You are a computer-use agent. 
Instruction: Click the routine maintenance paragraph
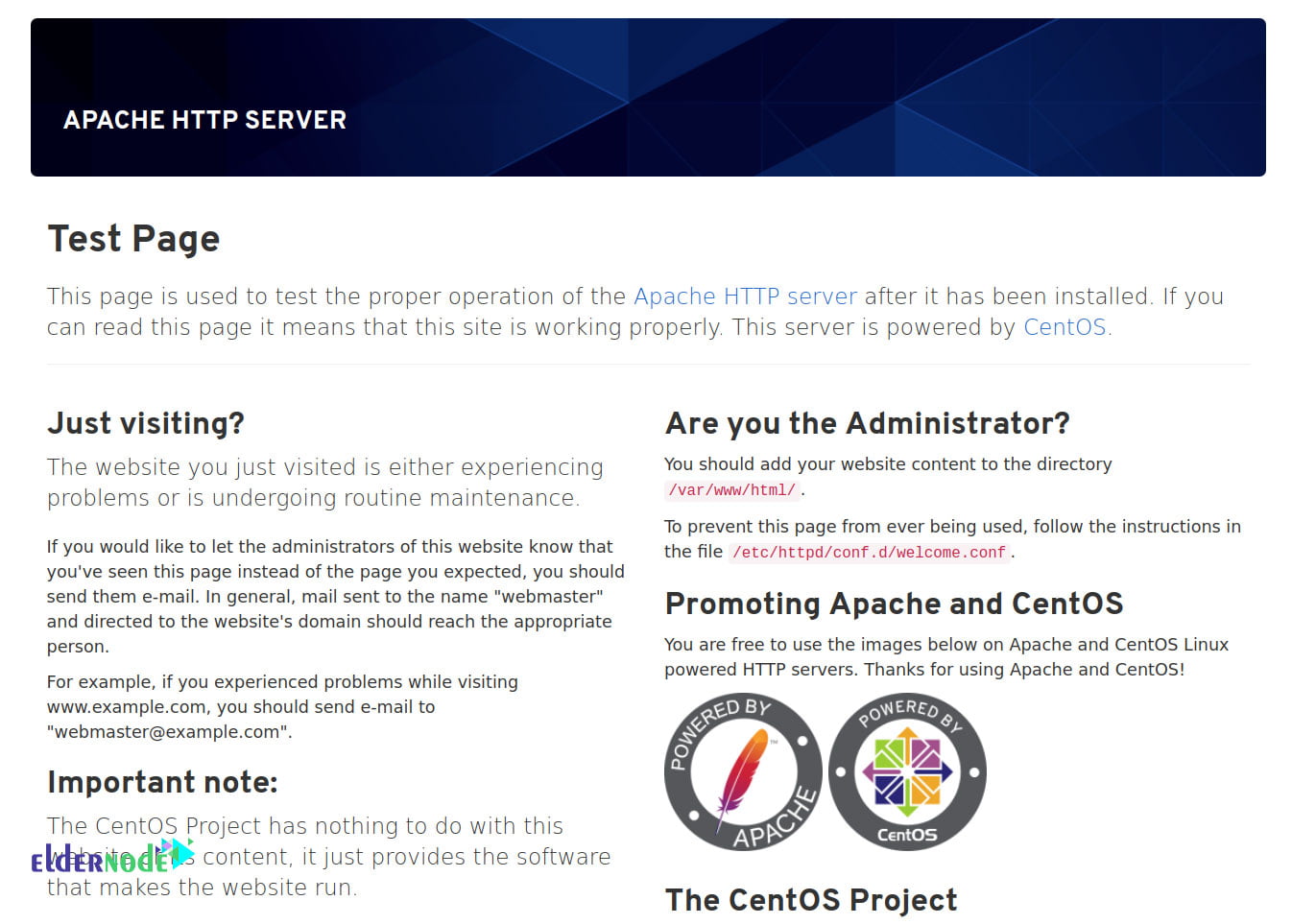tap(325, 483)
